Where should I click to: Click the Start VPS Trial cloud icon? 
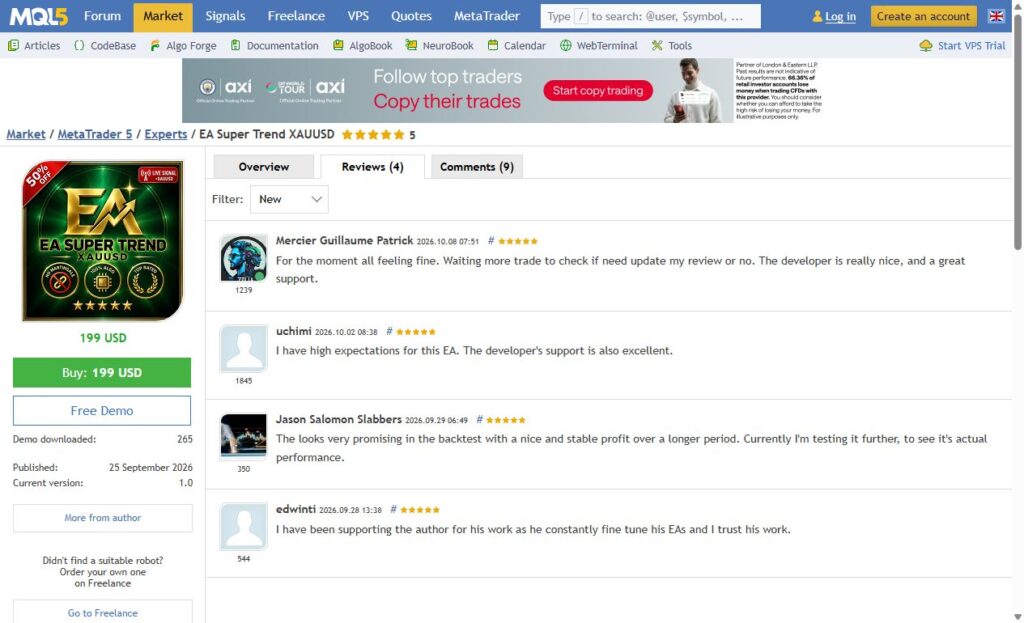click(925, 45)
